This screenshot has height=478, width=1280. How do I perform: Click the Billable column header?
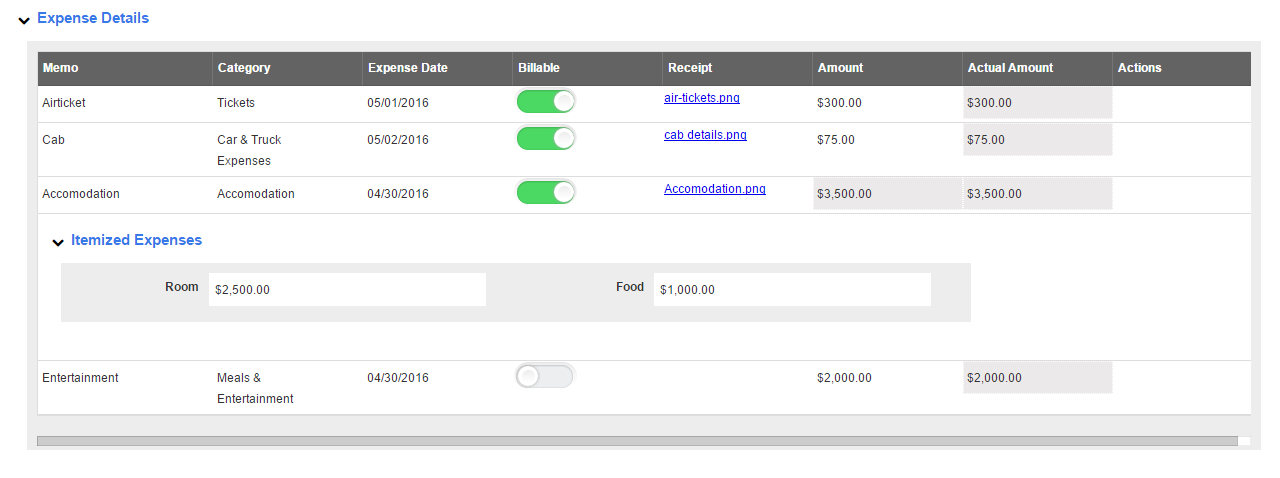pos(538,68)
